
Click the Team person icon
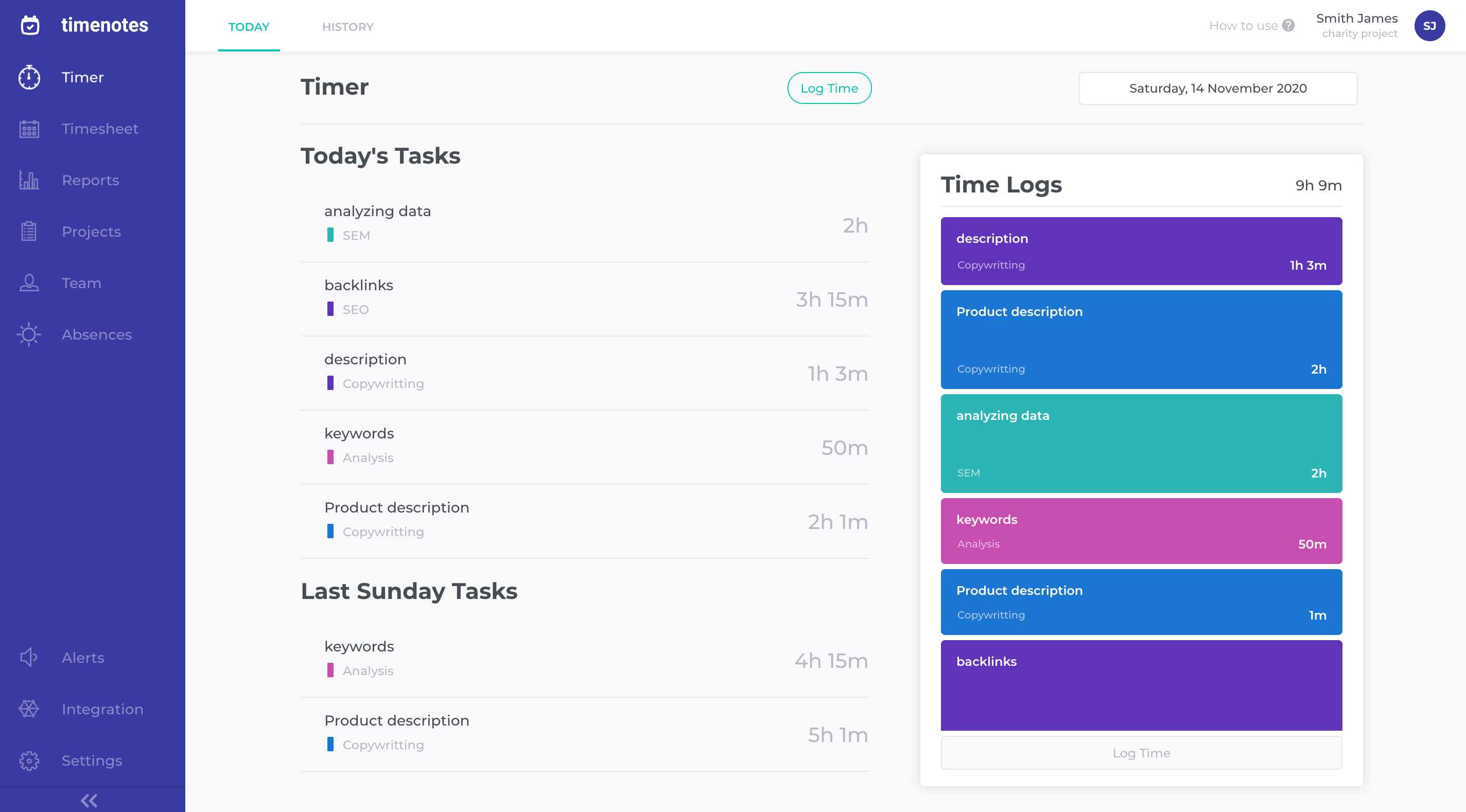coord(29,283)
